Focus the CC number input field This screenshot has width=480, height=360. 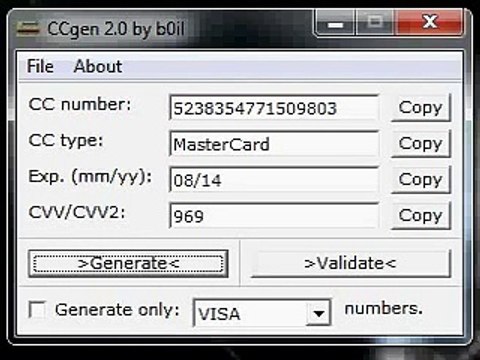(x=274, y=108)
